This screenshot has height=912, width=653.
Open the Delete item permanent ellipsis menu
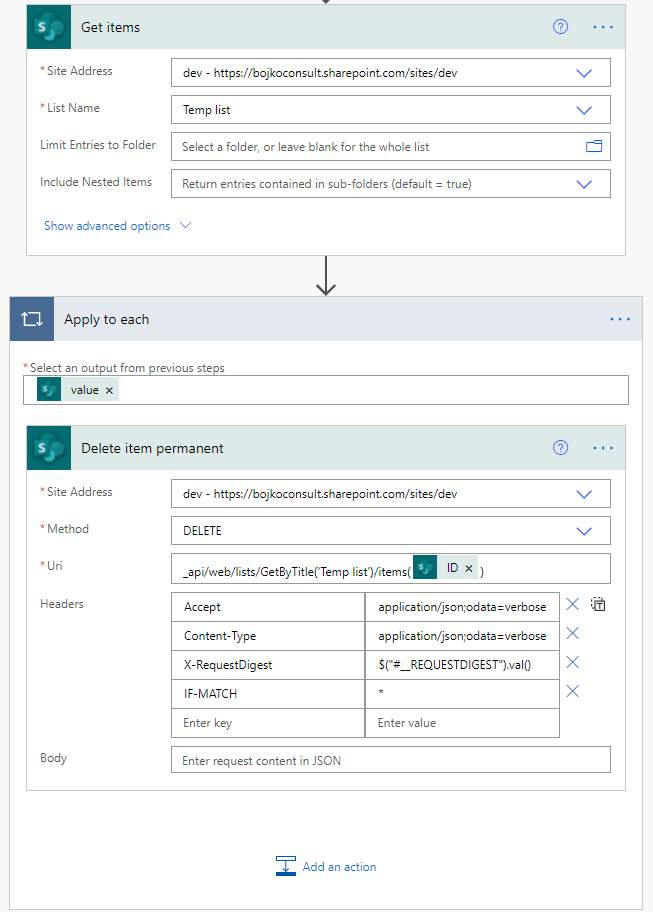(x=603, y=448)
